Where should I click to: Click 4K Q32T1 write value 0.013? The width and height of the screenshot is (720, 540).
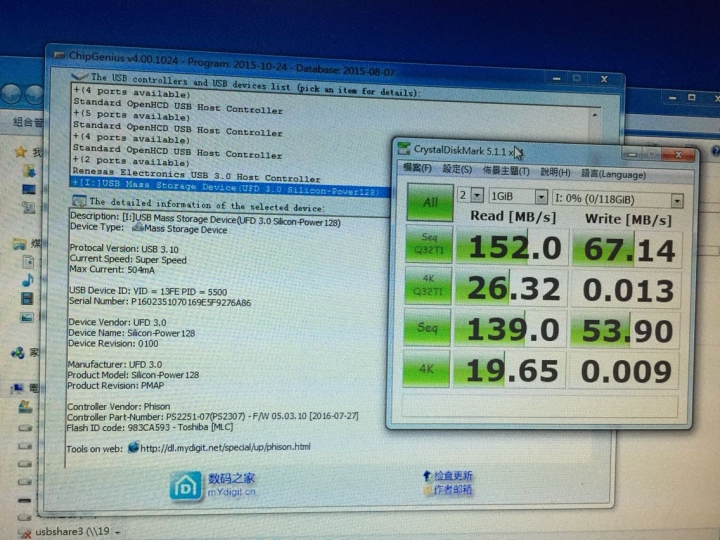[626, 291]
